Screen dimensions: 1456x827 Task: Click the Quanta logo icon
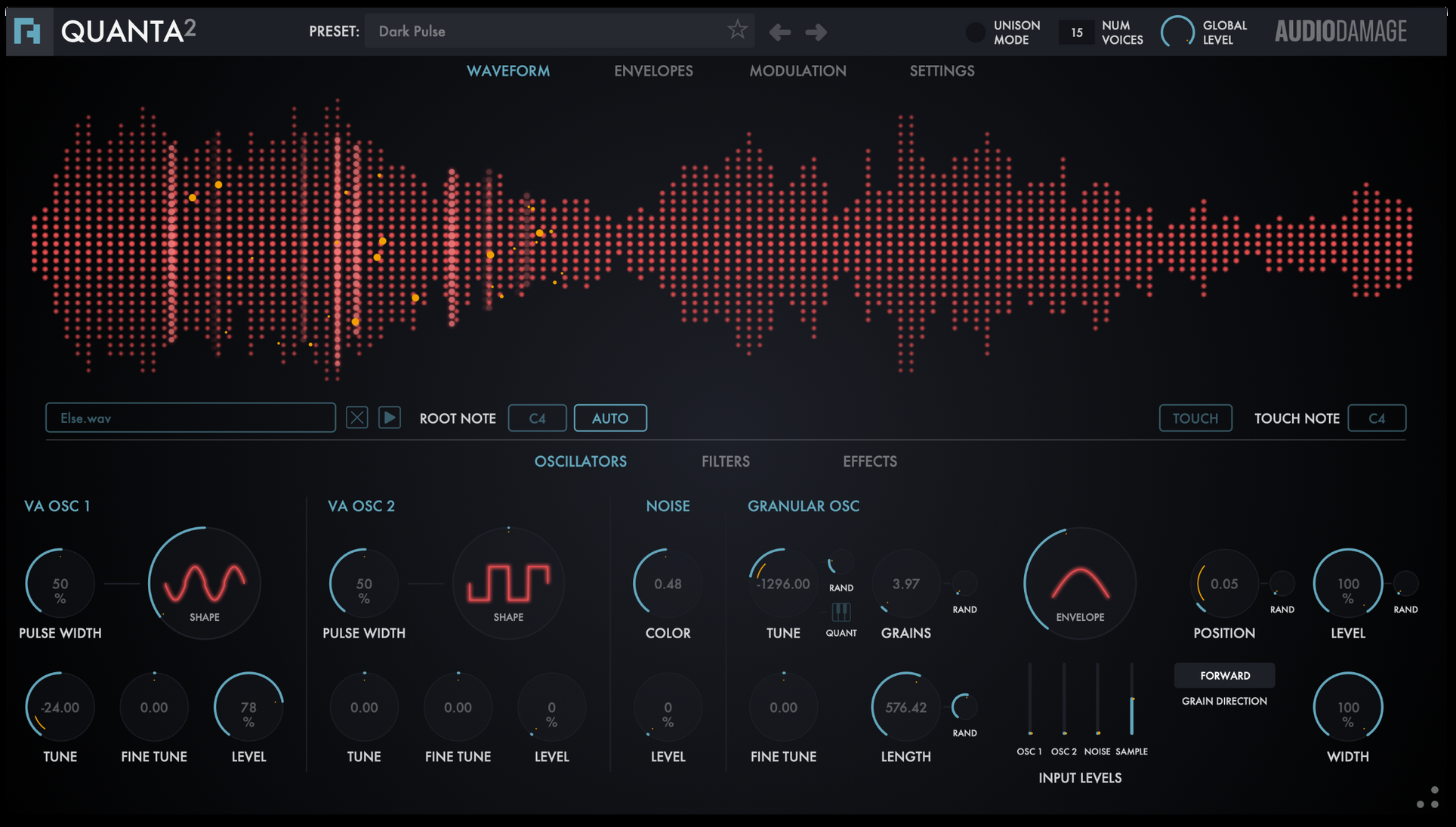tap(28, 32)
